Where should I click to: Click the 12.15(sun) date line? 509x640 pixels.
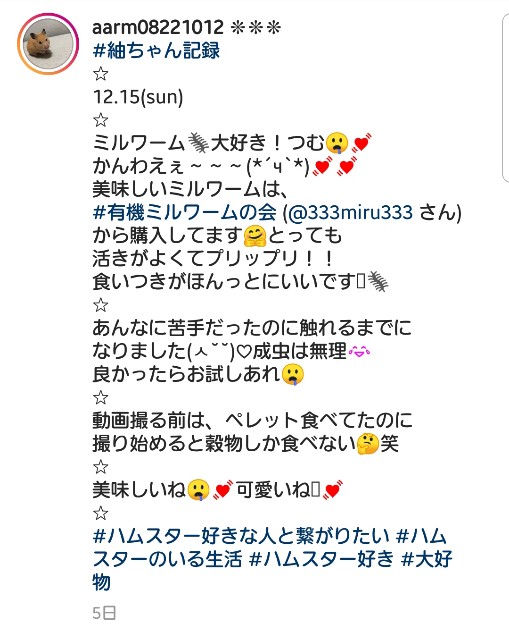(138, 97)
